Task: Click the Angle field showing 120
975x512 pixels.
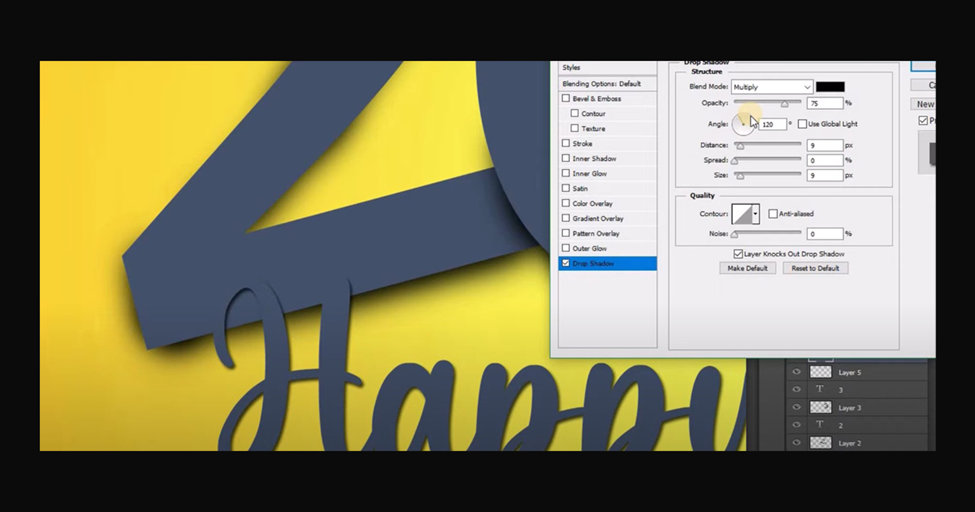Action: coord(773,124)
